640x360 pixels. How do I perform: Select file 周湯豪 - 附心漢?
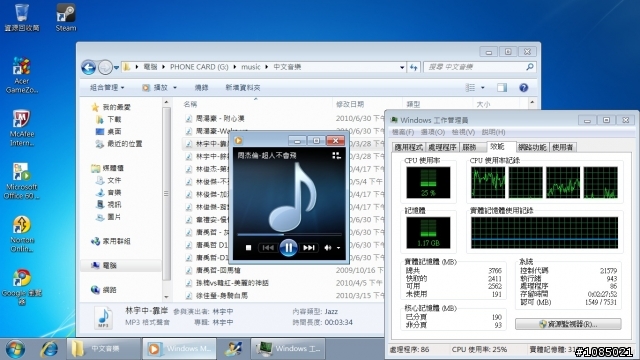coord(220,118)
